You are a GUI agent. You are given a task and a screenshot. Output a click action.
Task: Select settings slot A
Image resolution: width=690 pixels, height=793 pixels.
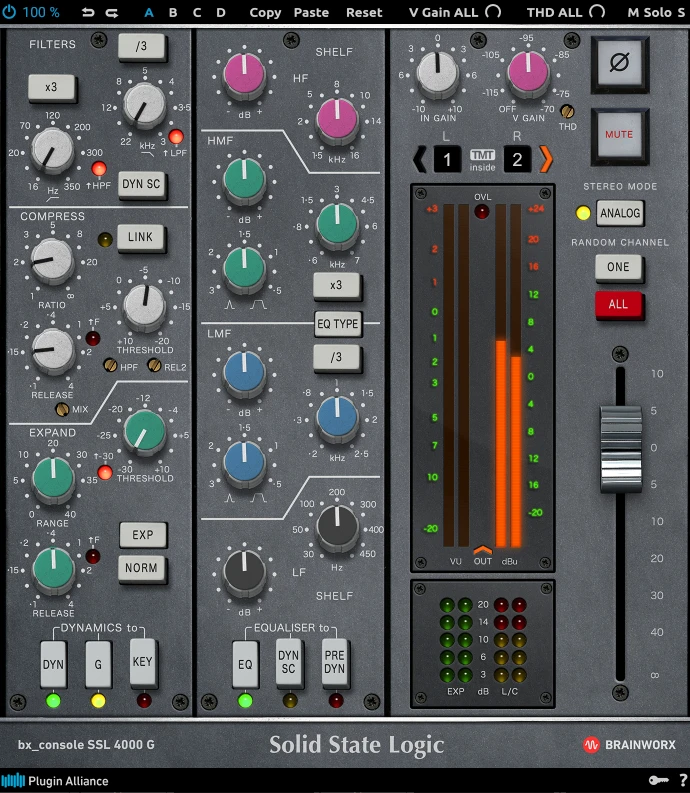(149, 12)
